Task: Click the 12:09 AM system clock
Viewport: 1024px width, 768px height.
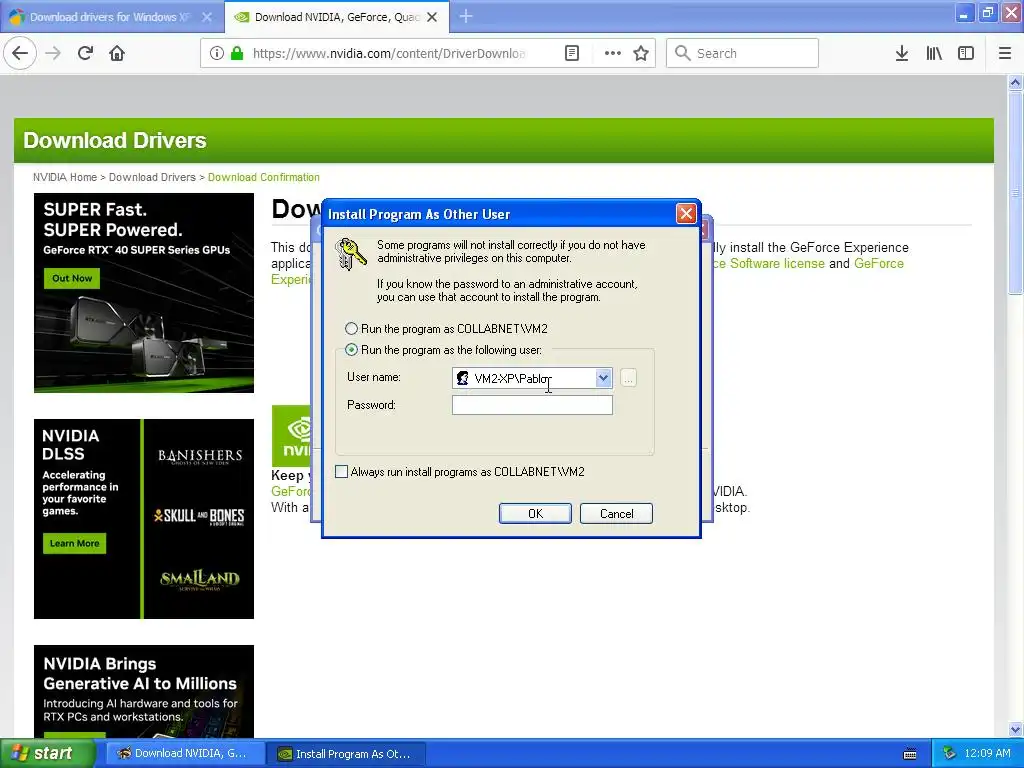Action: pos(987,753)
